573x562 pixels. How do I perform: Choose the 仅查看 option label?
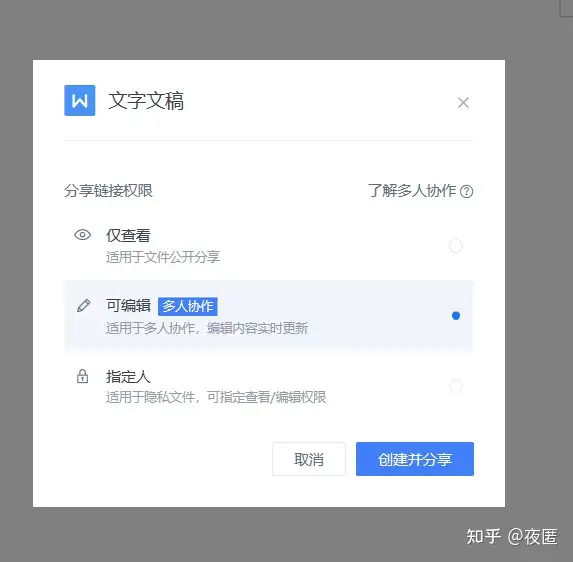[x=128, y=235]
